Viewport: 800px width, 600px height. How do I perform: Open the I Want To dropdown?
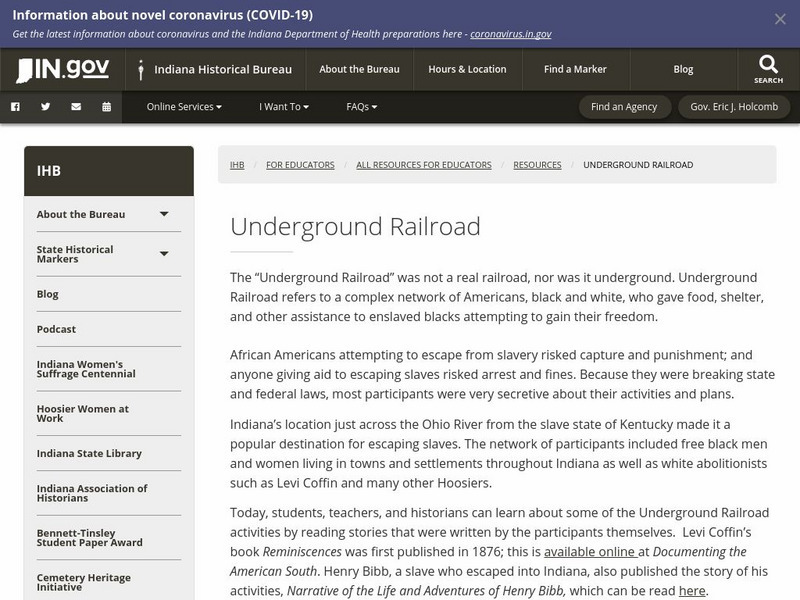tap(284, 107)
